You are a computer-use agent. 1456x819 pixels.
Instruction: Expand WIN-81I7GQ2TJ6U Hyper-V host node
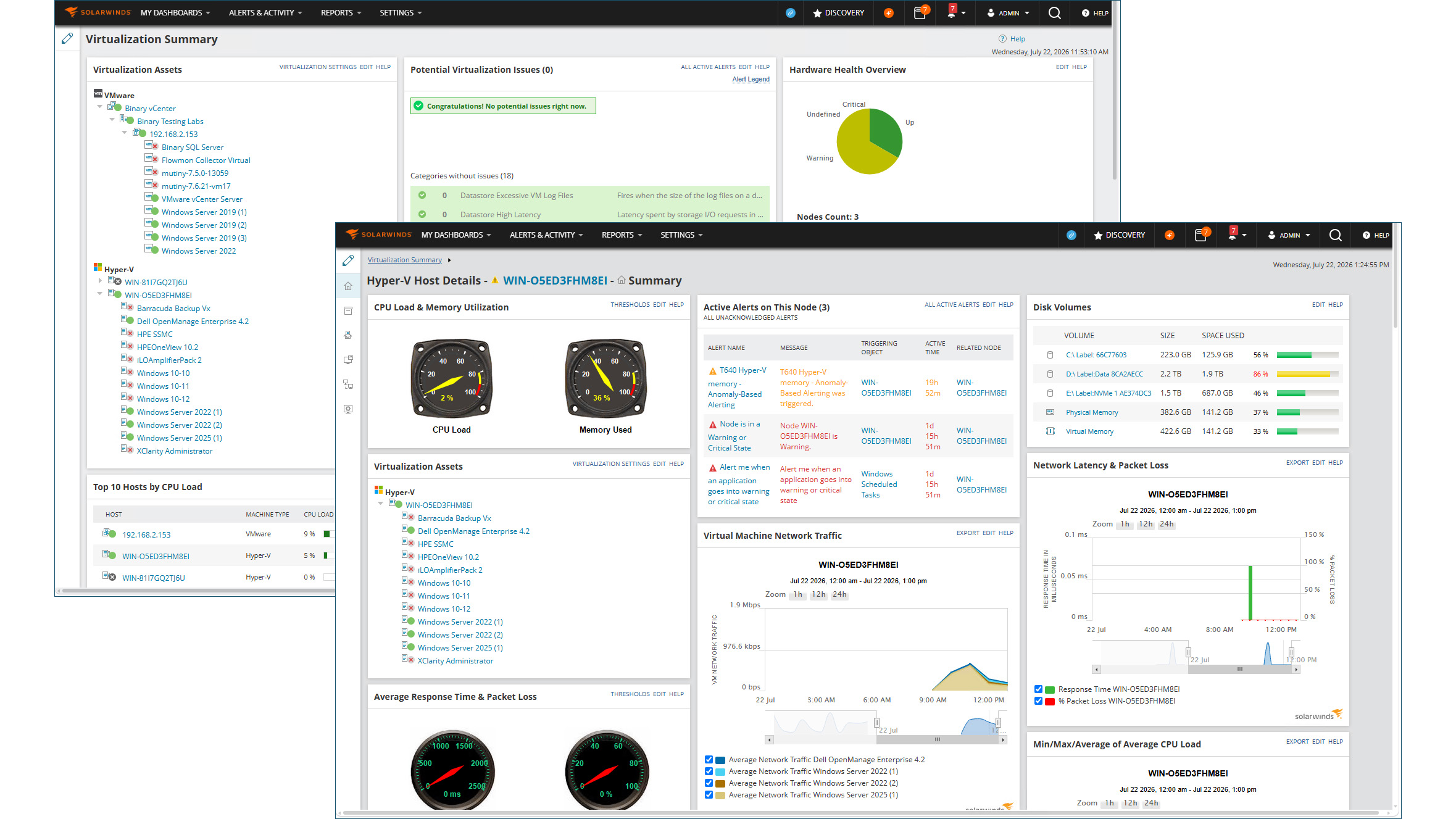99,281
